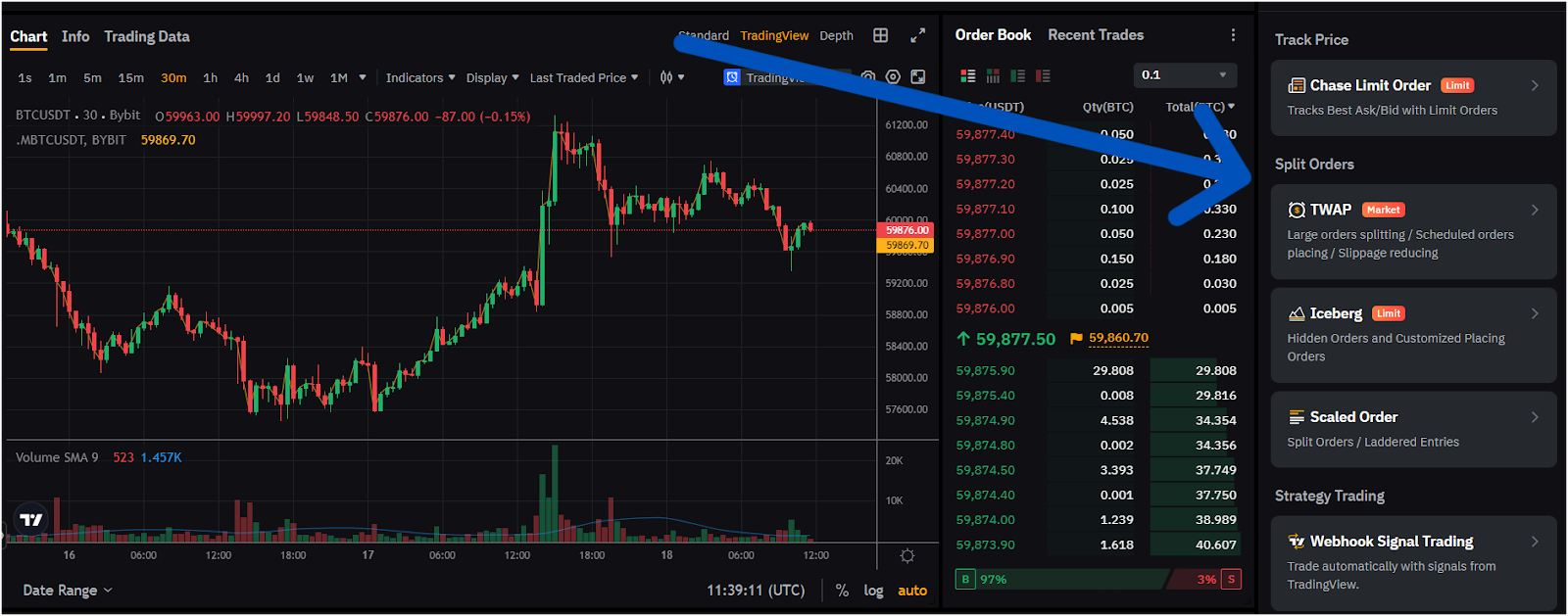
Task: Select the ask row priced 59,876.00
Action: tap(1096, 308)
